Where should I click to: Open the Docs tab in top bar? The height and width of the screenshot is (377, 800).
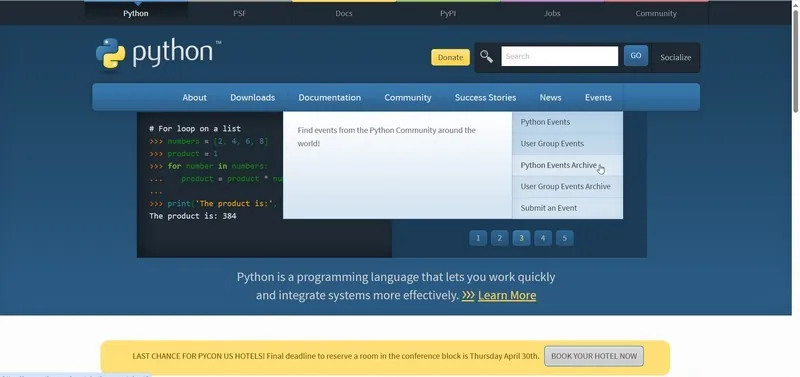344,13
